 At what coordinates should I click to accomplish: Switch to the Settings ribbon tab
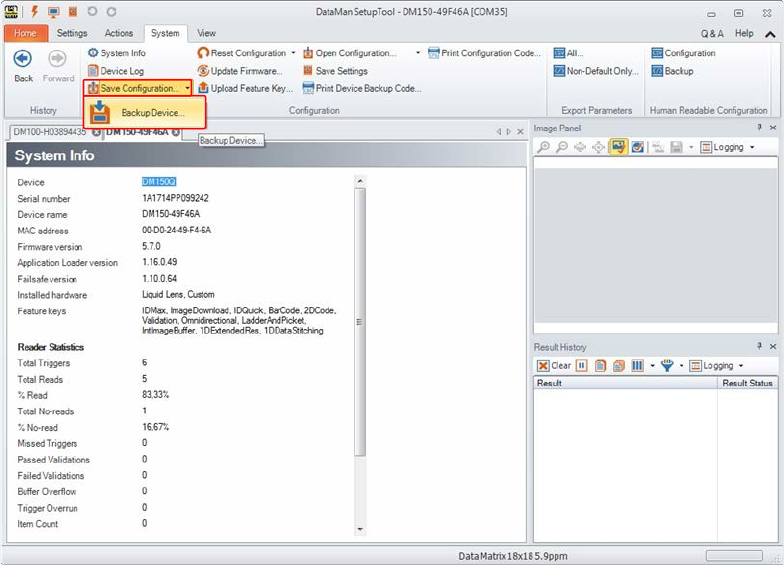[x=72, y=33]
